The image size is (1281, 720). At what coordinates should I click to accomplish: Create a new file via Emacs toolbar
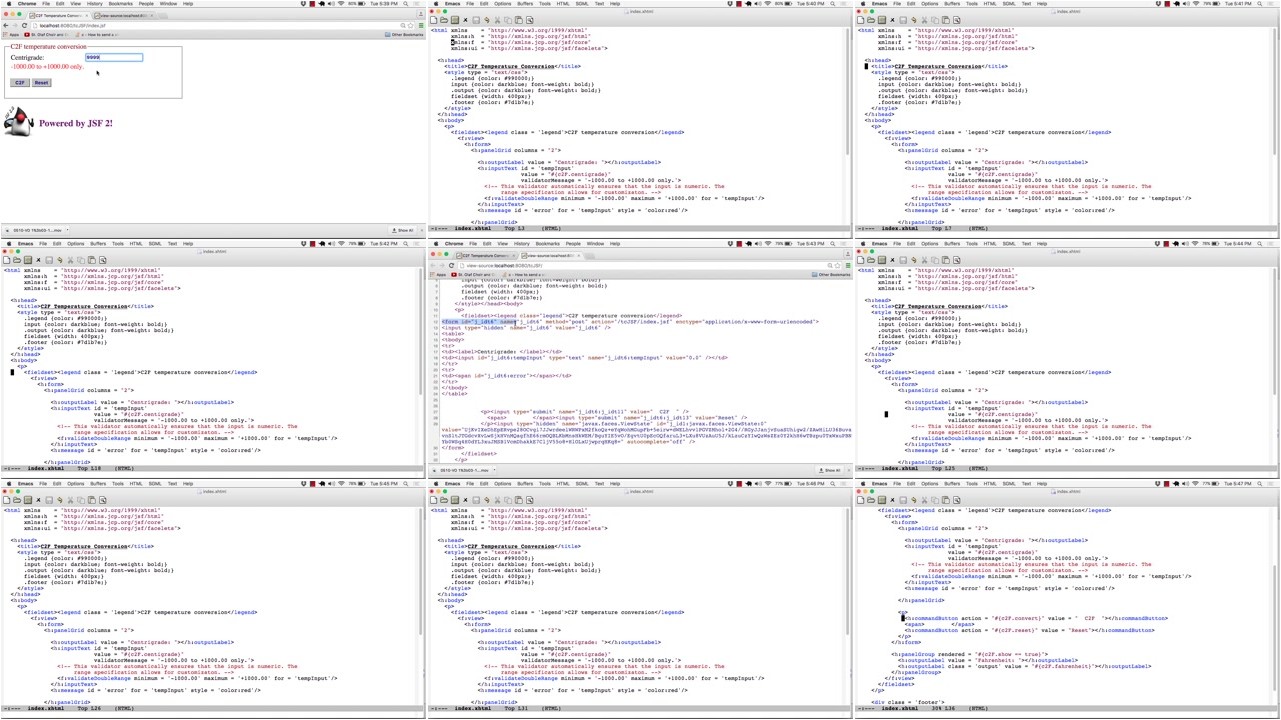coord(434,20)
